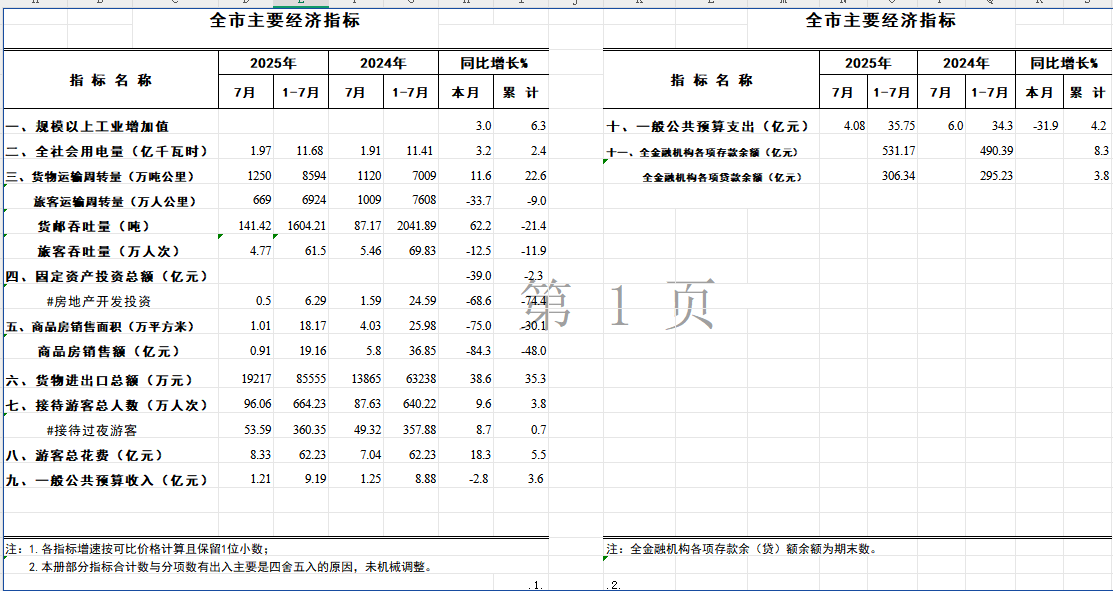Select row label 一、规模以上工业增加值
This screenshot has width=1113, height=591.
click(x=87, y=126)
